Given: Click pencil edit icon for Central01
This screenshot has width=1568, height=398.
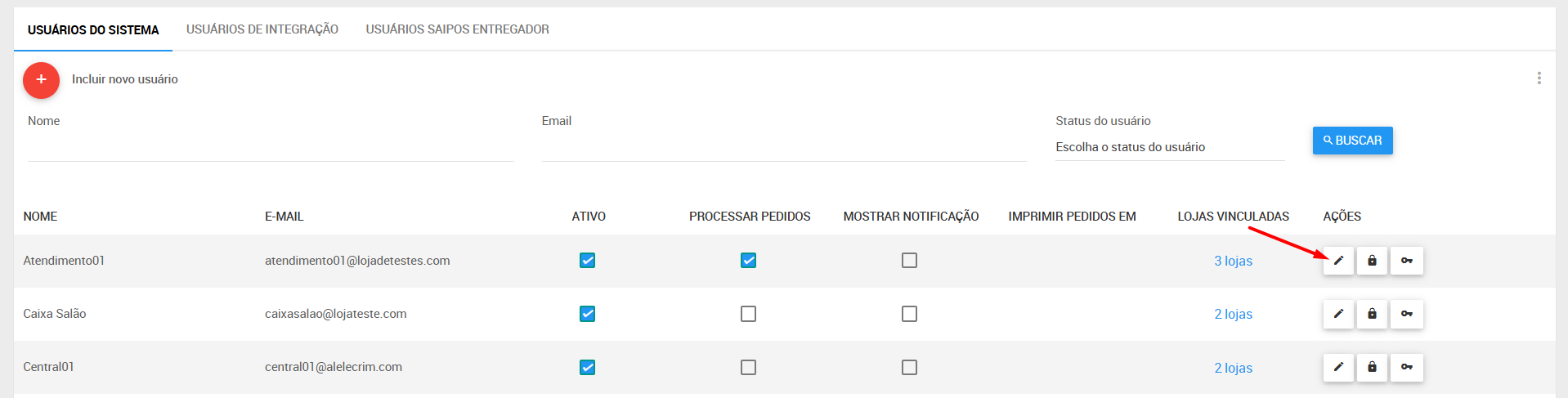Looking at the screenshot, I should (1338, 367).
